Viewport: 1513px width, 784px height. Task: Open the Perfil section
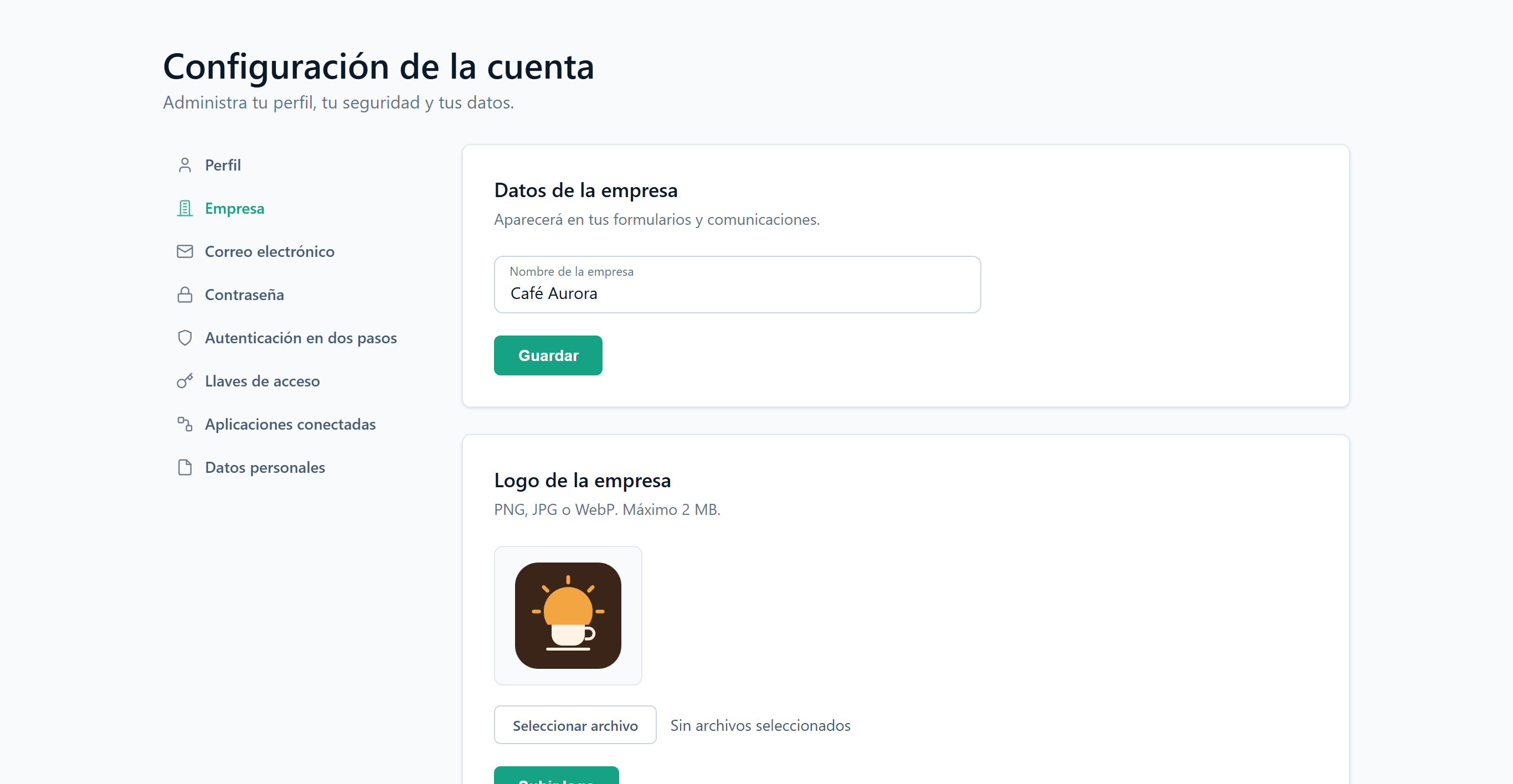coord(223,165)
